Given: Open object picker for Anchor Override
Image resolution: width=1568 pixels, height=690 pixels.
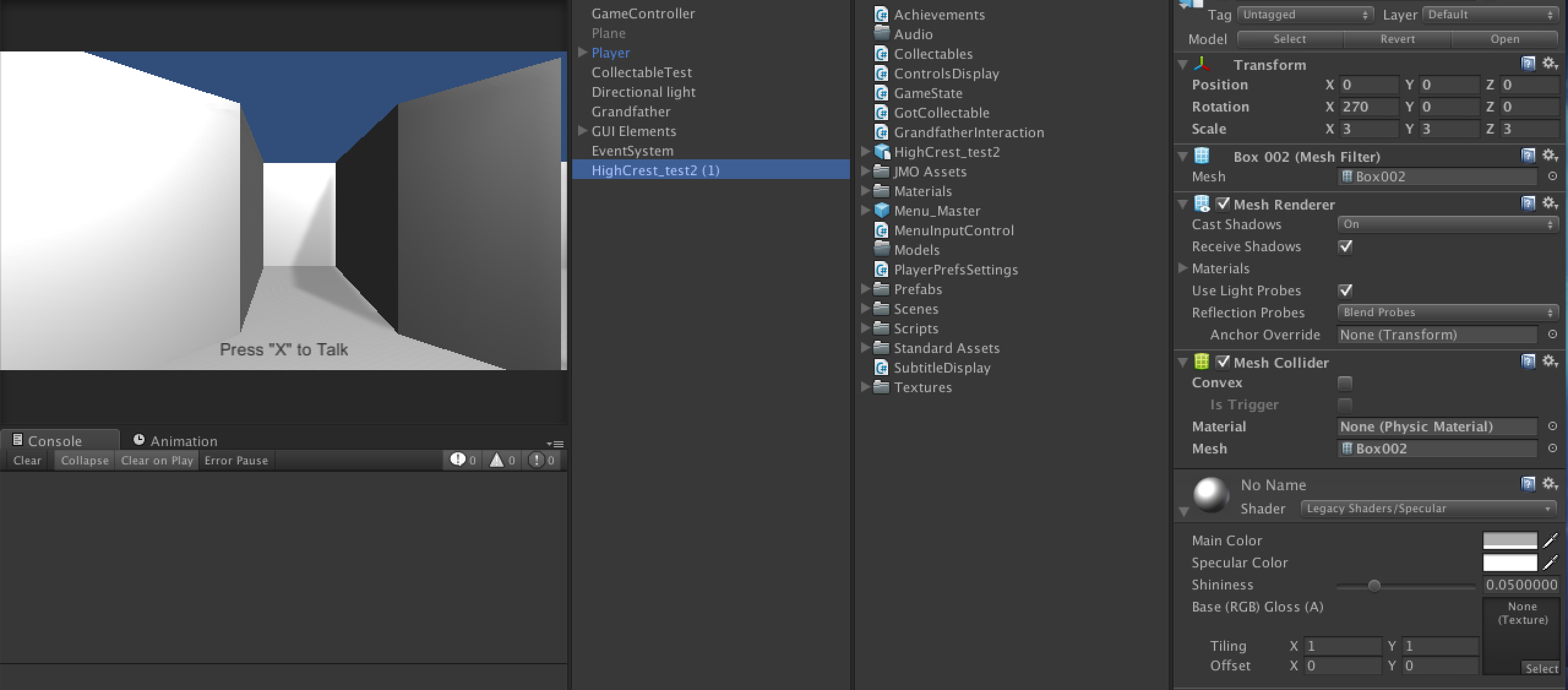Looking at the screenshot, I should tap(1552, 335).
